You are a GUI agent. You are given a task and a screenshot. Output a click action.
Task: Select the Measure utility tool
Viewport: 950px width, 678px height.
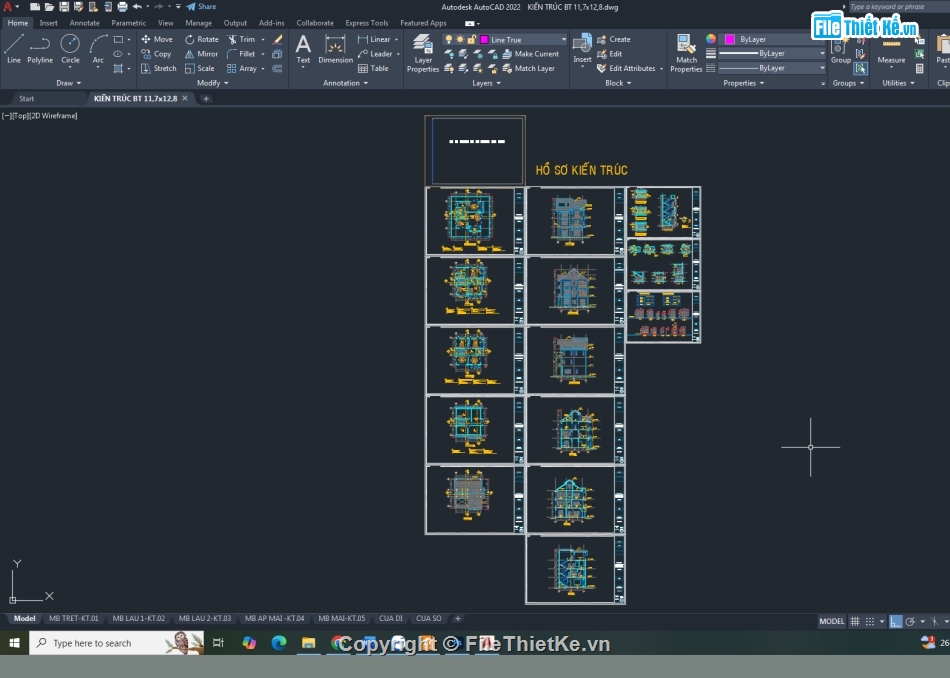891,47
